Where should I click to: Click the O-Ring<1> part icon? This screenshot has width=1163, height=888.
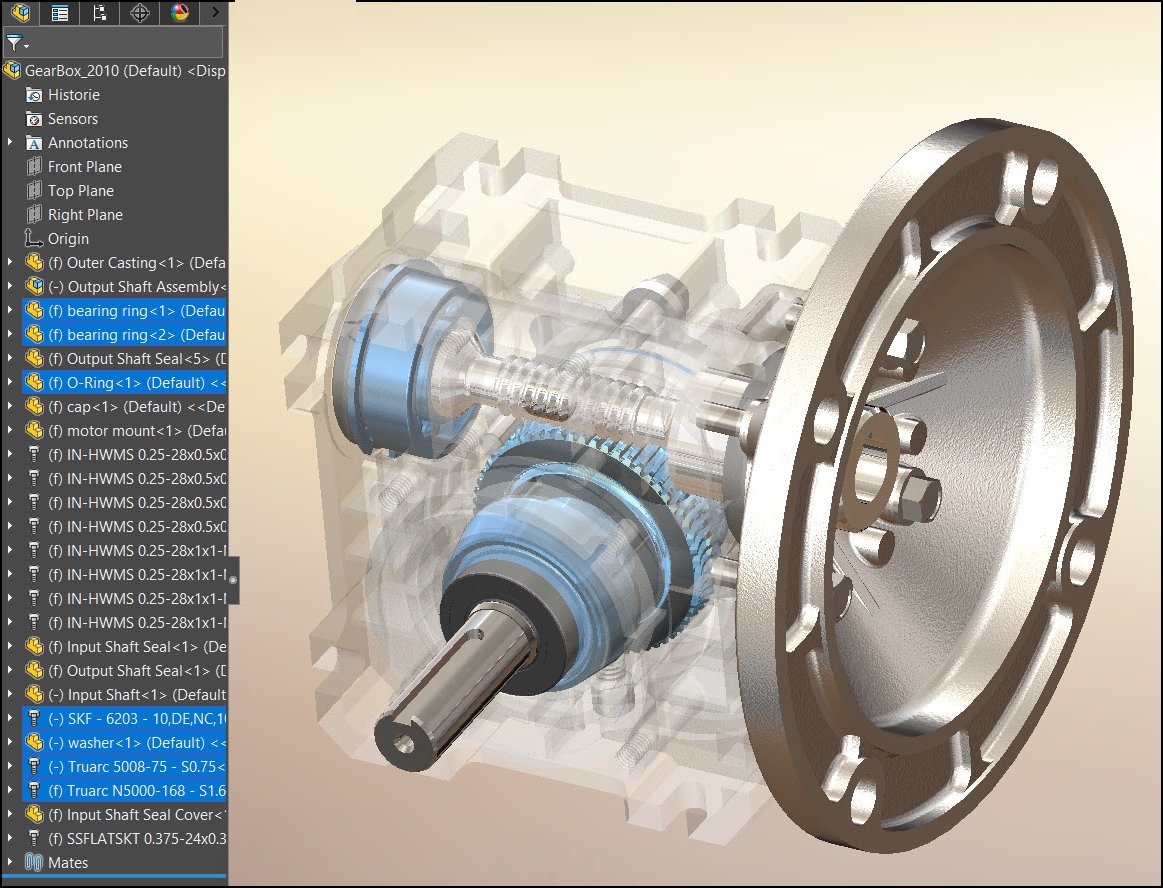click(34, 383)
